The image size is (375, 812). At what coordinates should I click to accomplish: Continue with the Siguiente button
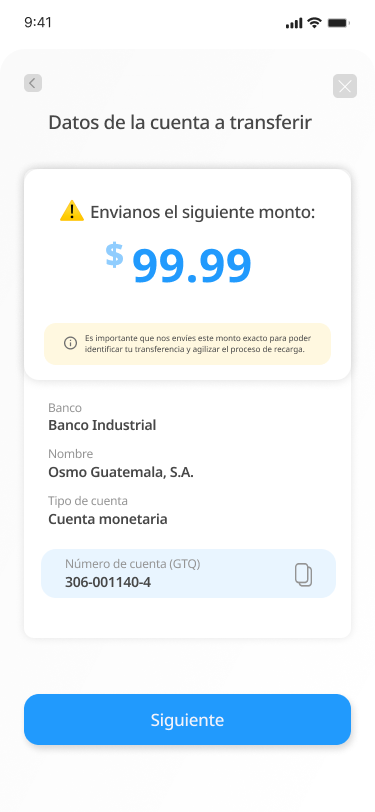pyautogui.click(x=188, y=720)
